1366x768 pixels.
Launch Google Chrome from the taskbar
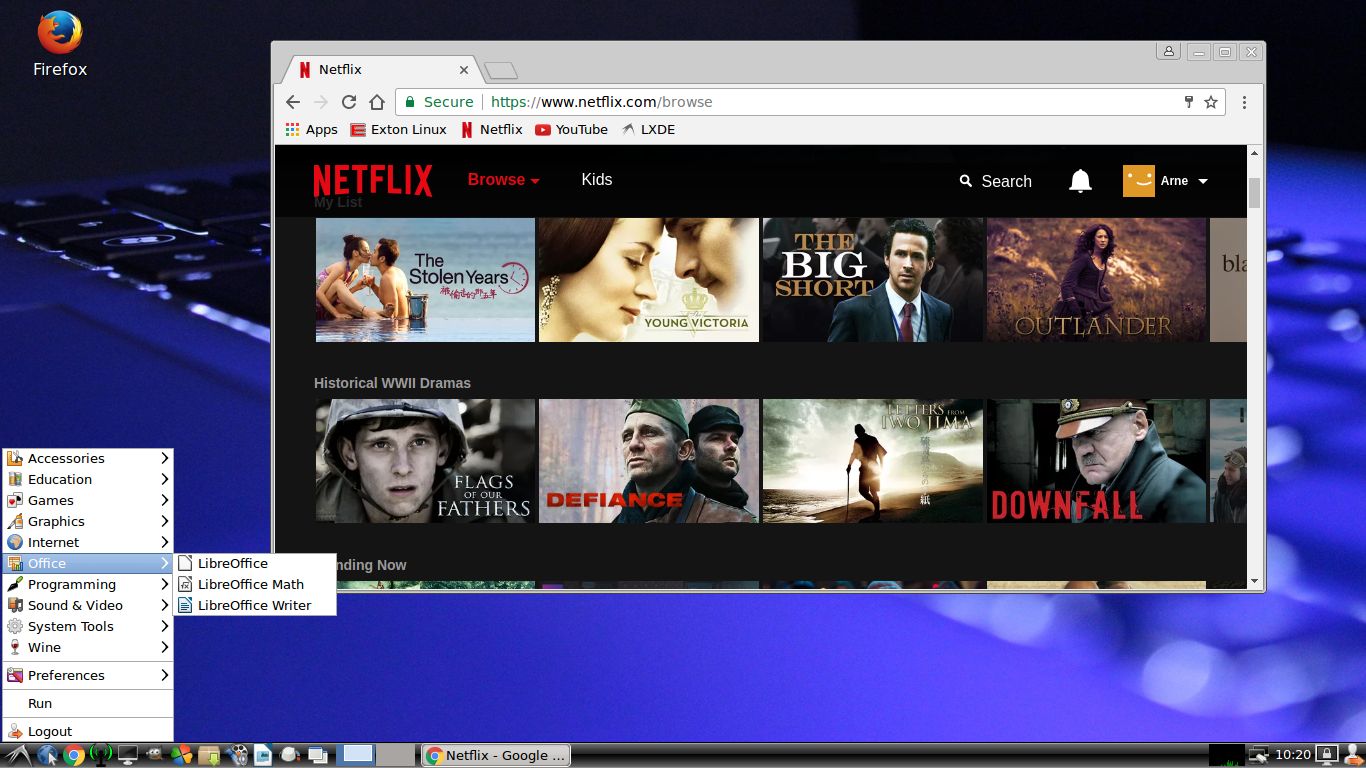pos(74,755)
